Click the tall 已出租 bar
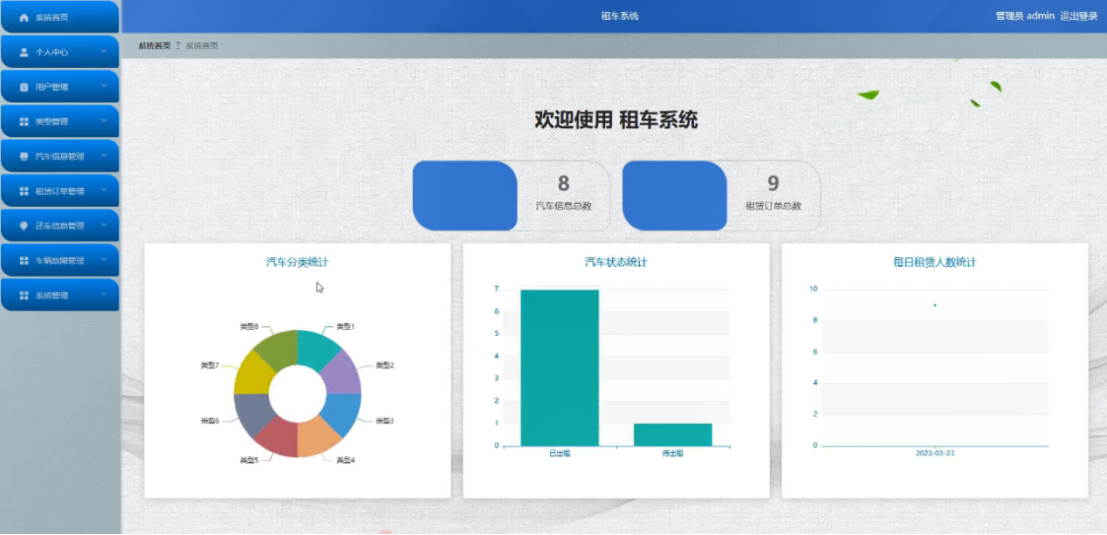 point(560,368)
